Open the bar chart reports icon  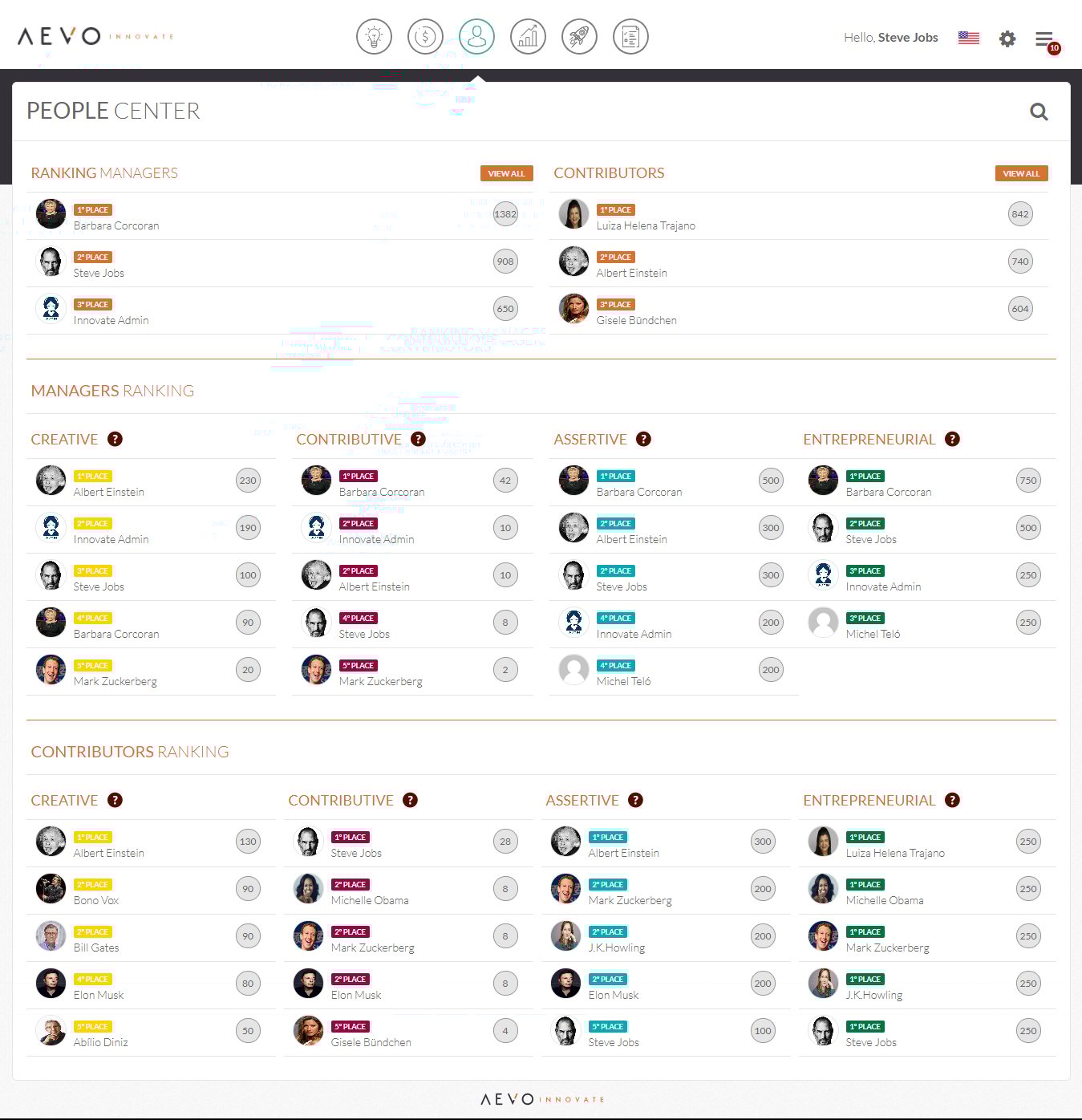(528, 37)
